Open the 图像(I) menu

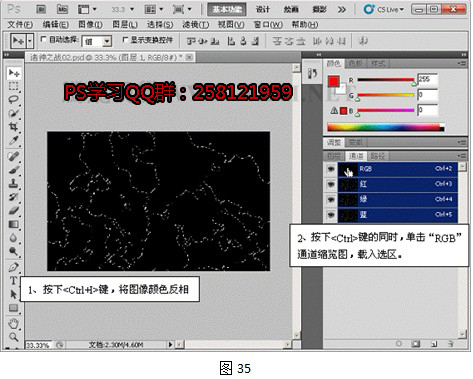click(91, 24)
